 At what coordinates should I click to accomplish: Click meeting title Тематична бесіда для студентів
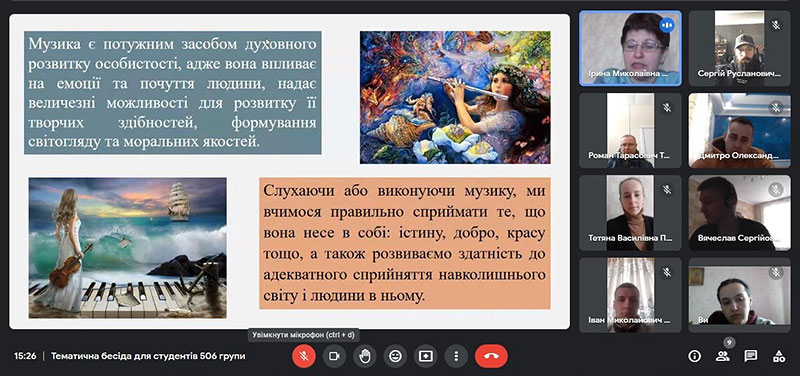click(x=148, y=356)
